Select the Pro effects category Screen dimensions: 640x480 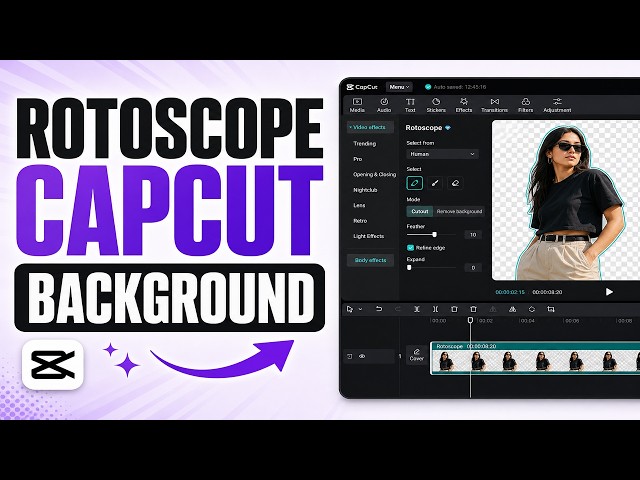358,159
